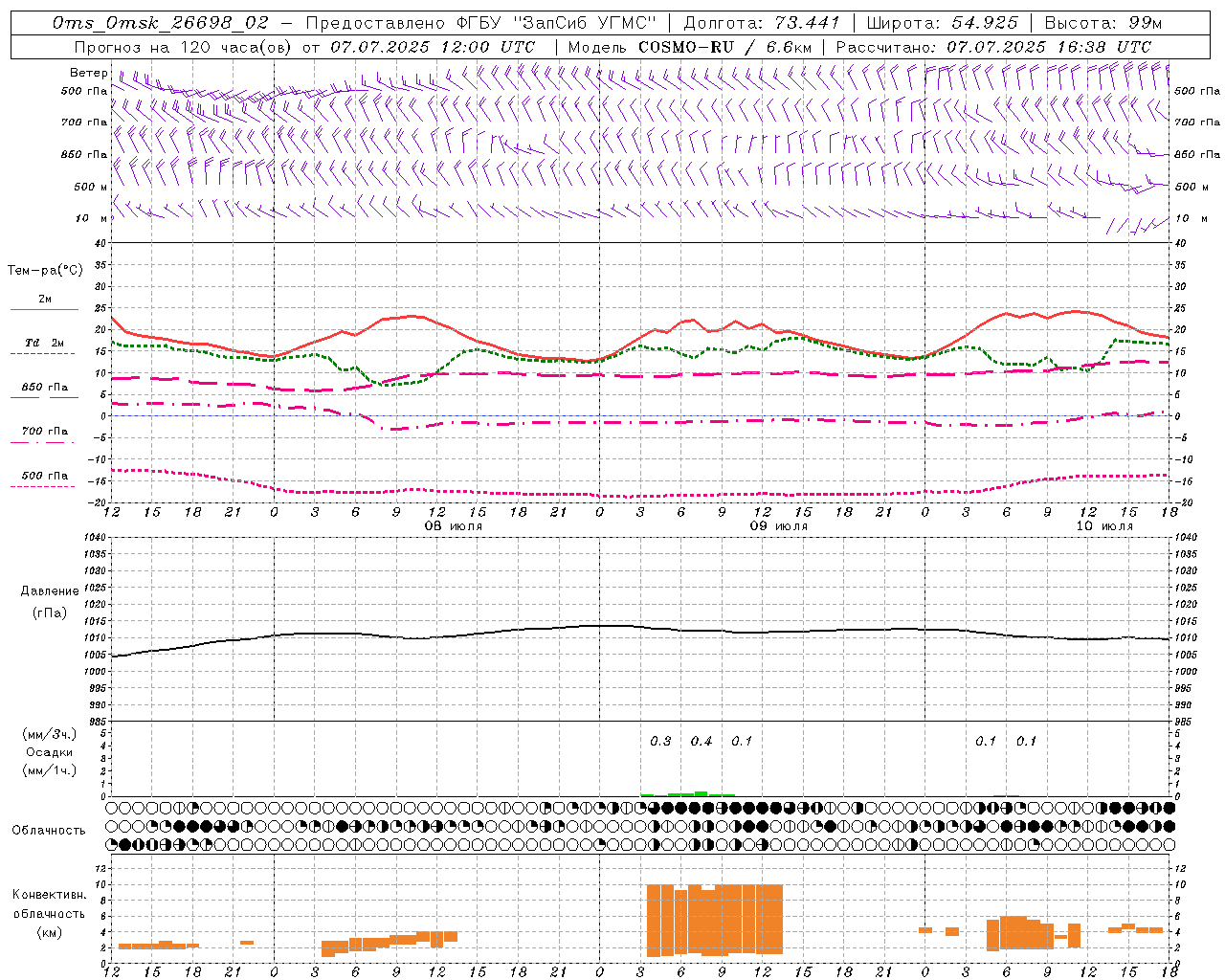Click the station name Oms_Omsk_26698_02
This screenshot has width=1225, height=980.
point(161,23)
